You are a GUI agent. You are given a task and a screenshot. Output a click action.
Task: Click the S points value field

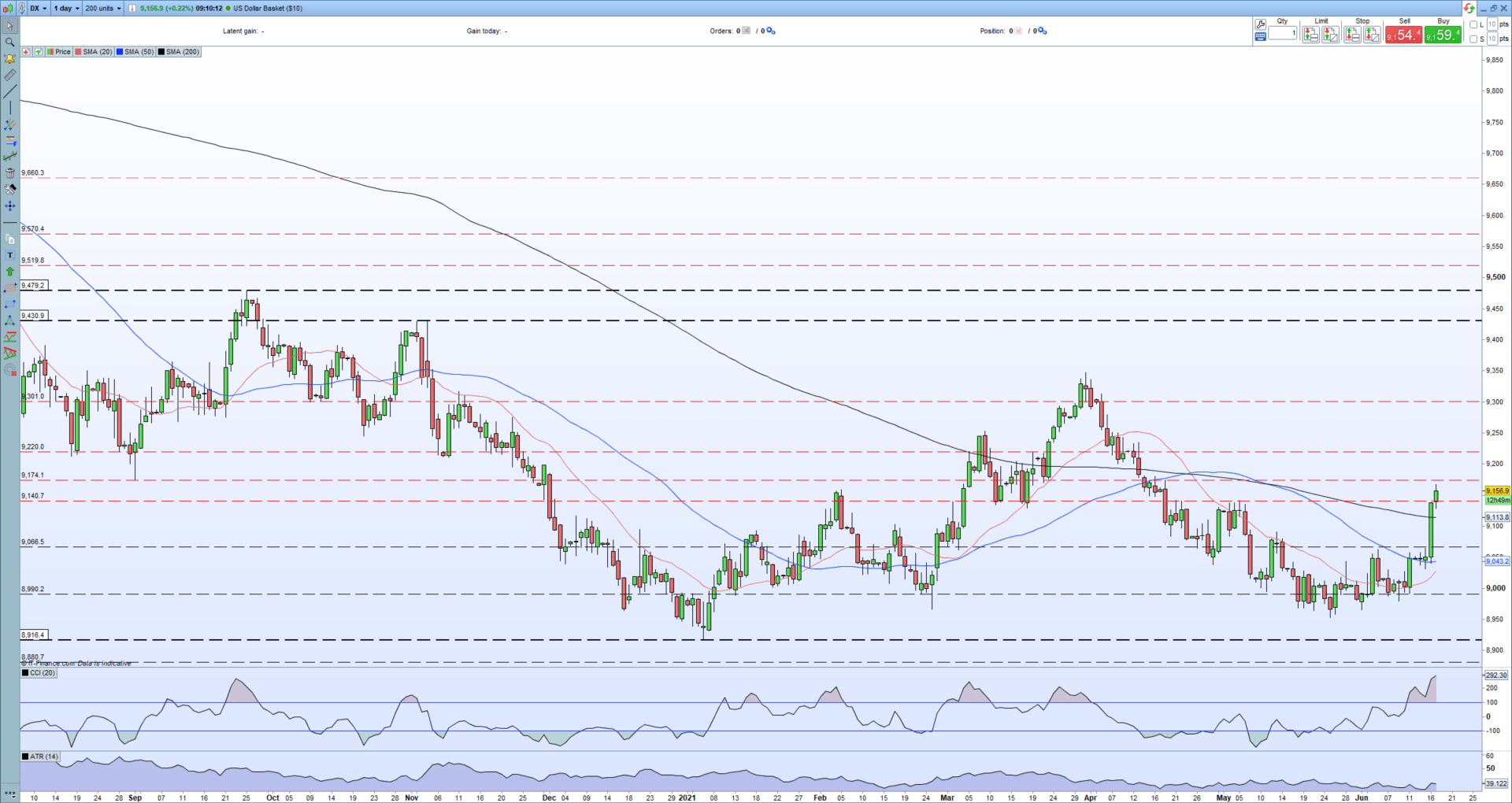click(1492, 39)
